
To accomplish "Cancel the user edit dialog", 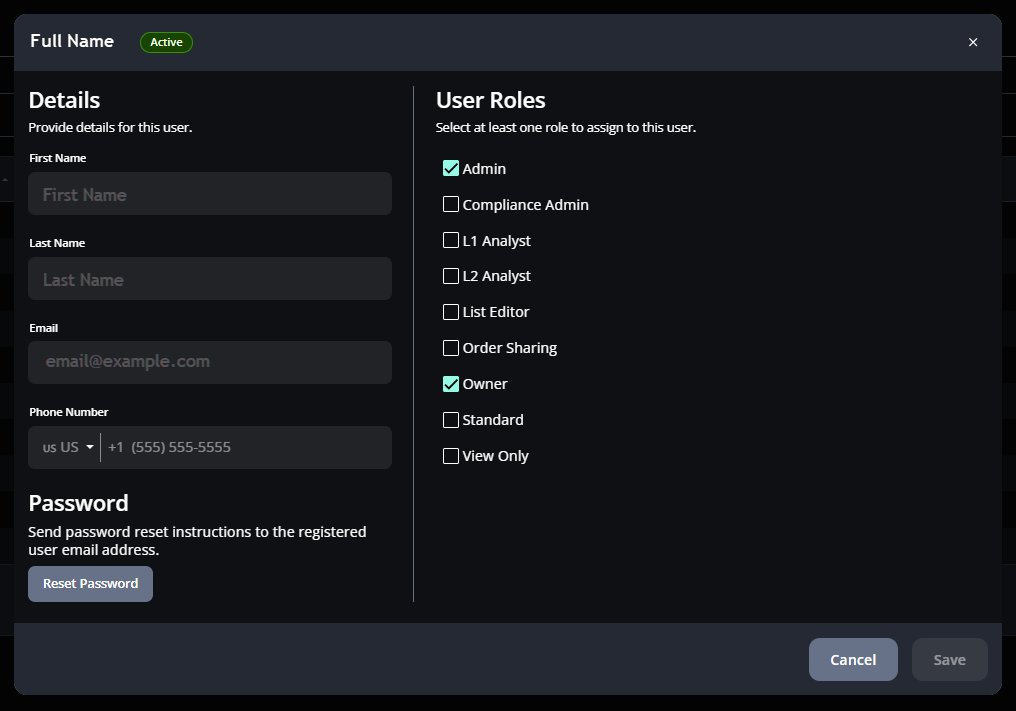I will pos(853,660).
